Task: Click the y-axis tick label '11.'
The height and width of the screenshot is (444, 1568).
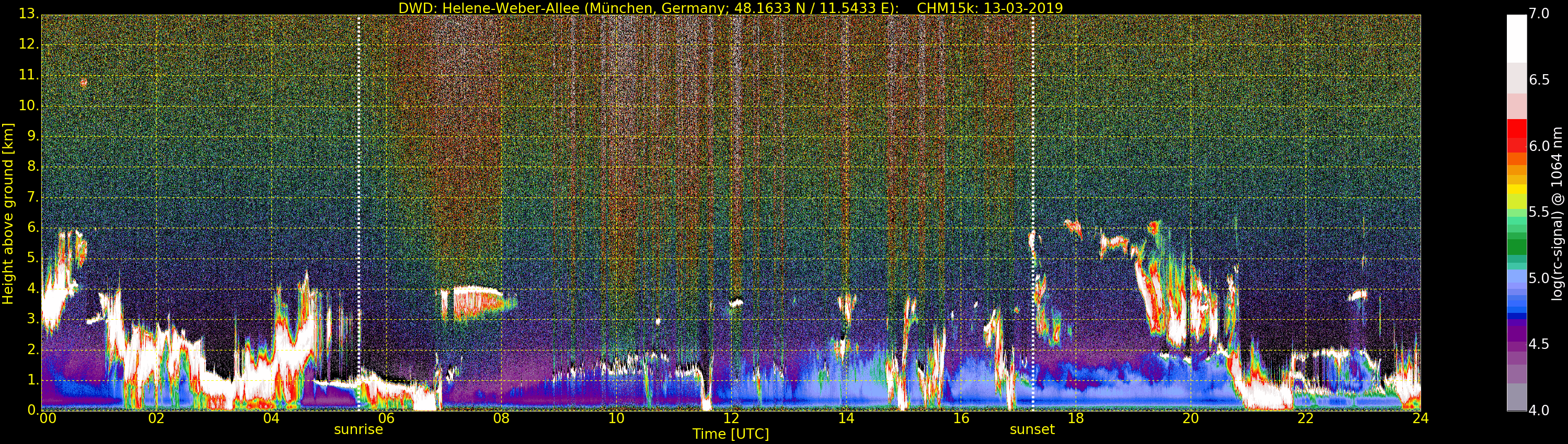Action: [29, 75]
